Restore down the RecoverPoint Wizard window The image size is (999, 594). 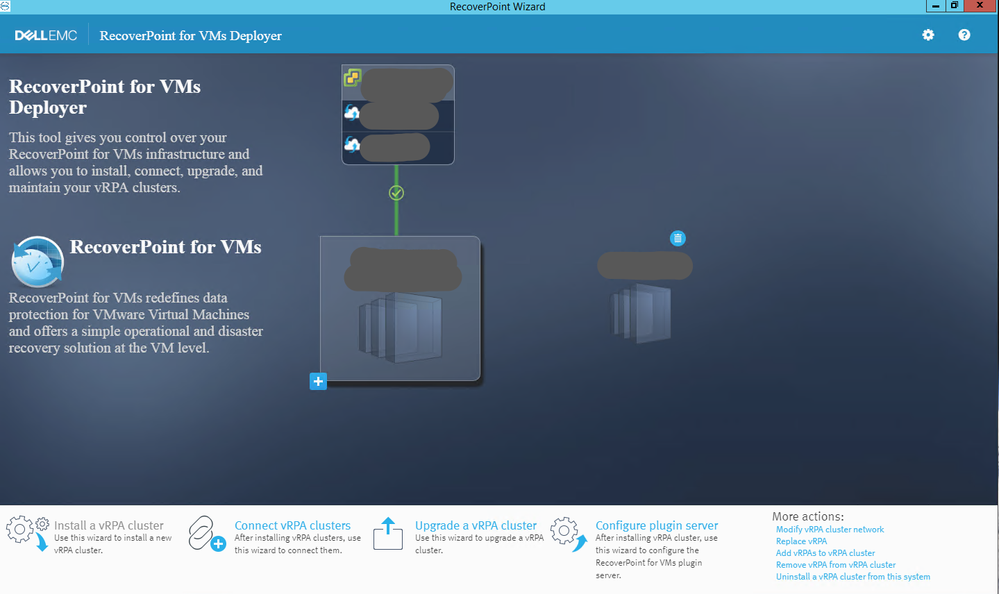[954, 6]
